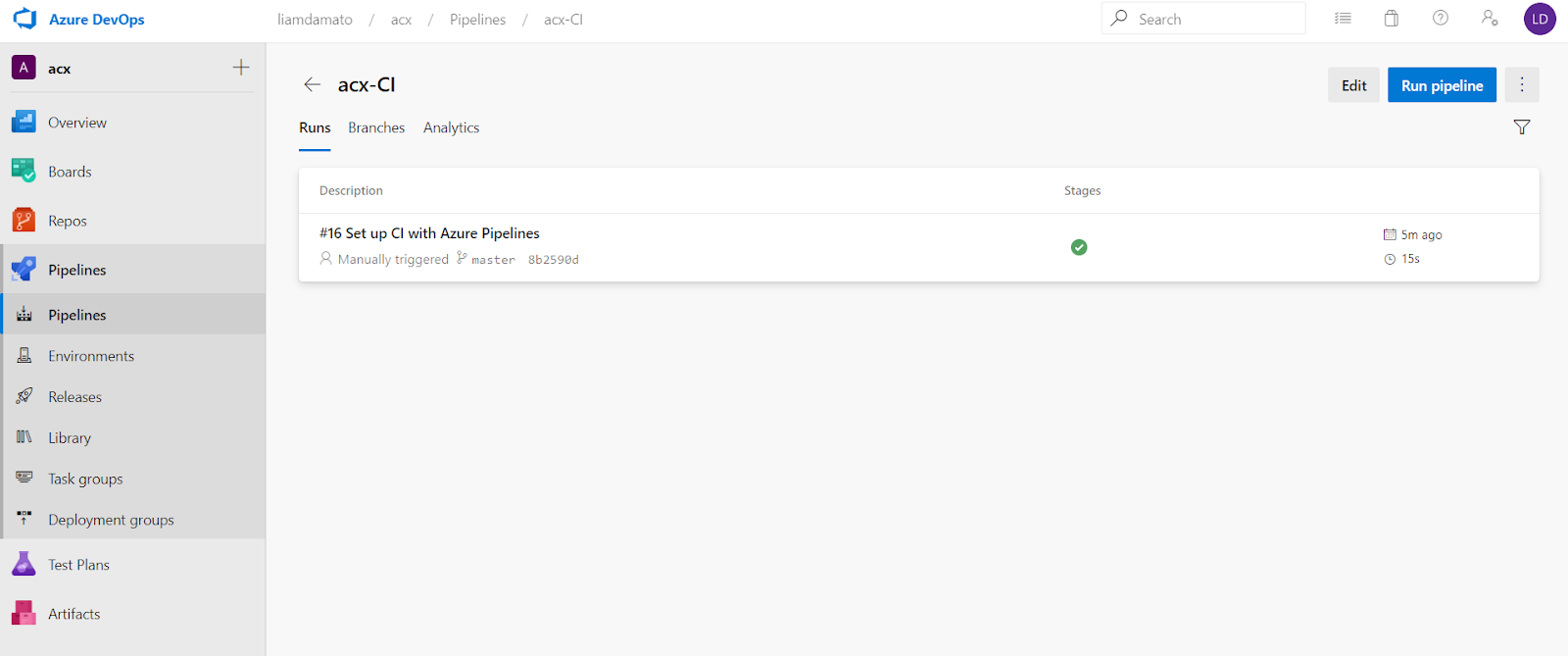Click the liamdamato breadcrumb link
Image resolution: width=1568 pixels, height=656 pixels.
click(315, 20)
